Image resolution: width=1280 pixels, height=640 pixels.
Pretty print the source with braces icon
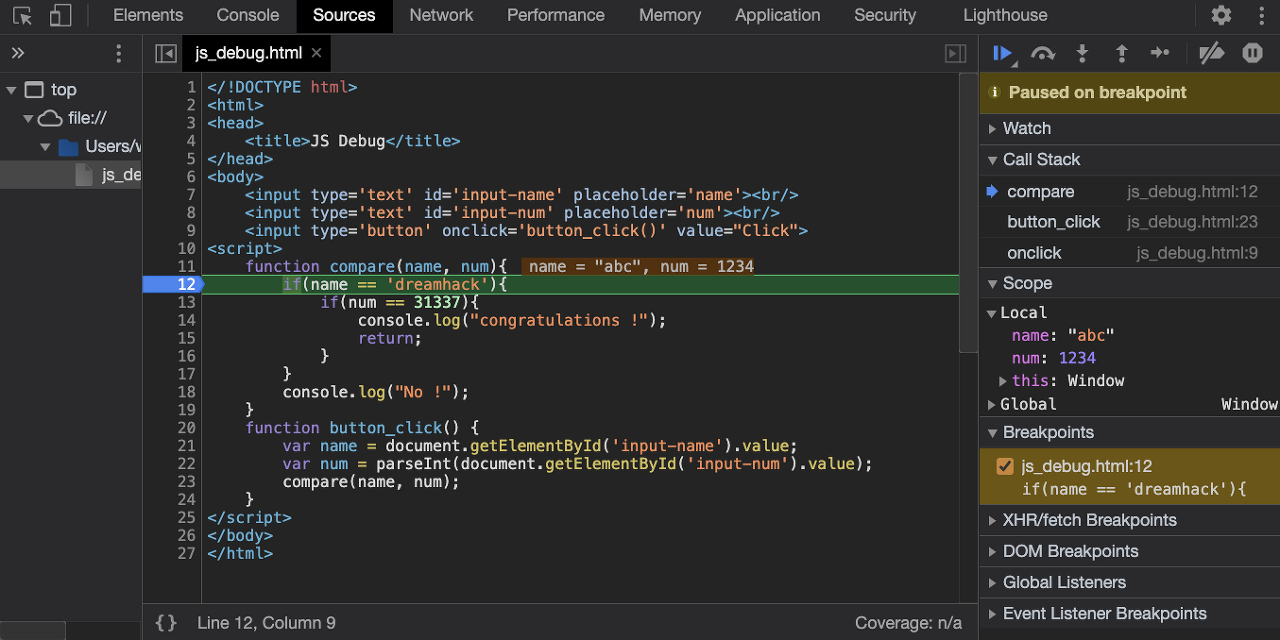point(166,623)
